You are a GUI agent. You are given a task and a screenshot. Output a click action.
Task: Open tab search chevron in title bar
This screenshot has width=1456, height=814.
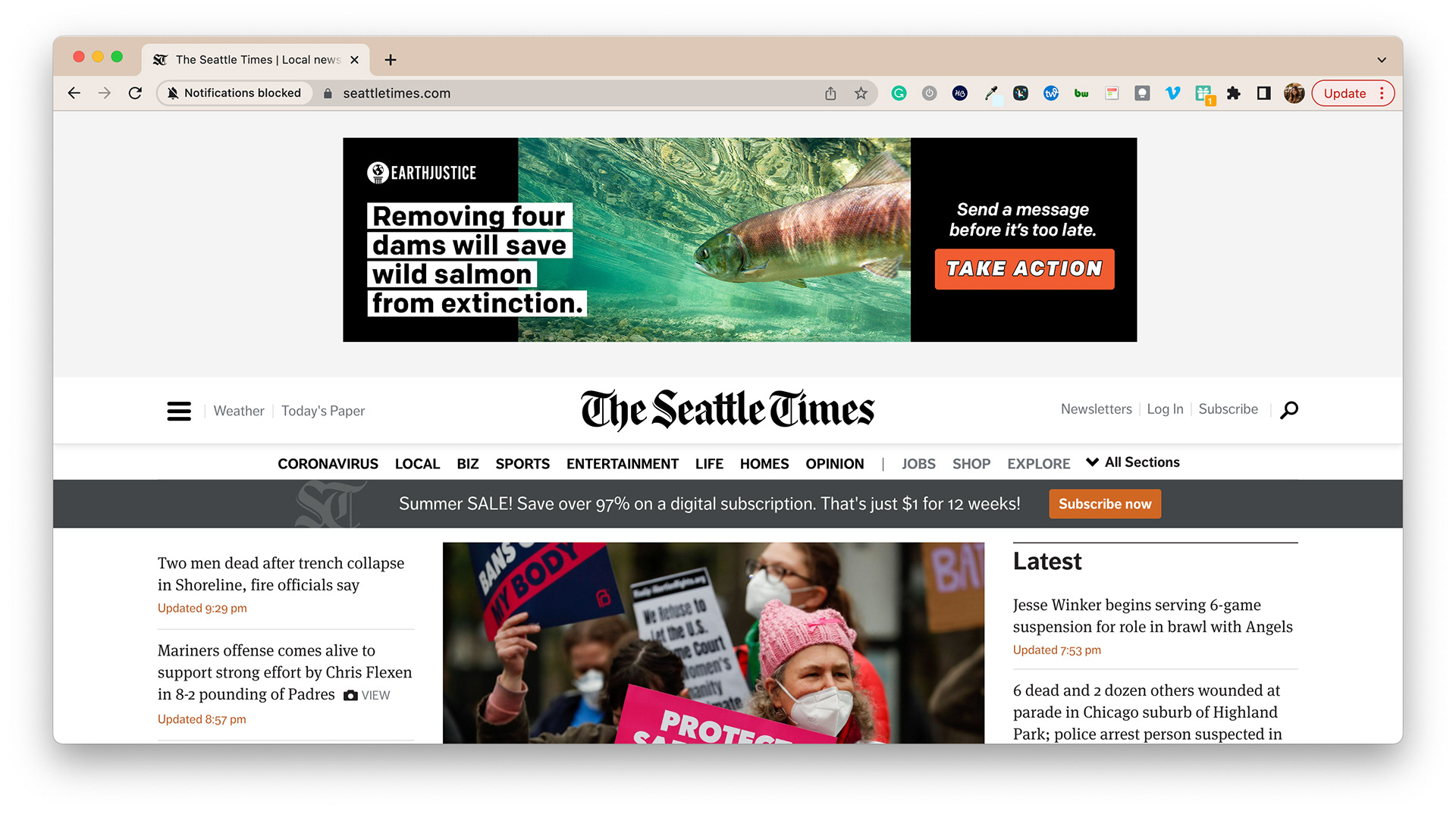1382,60
